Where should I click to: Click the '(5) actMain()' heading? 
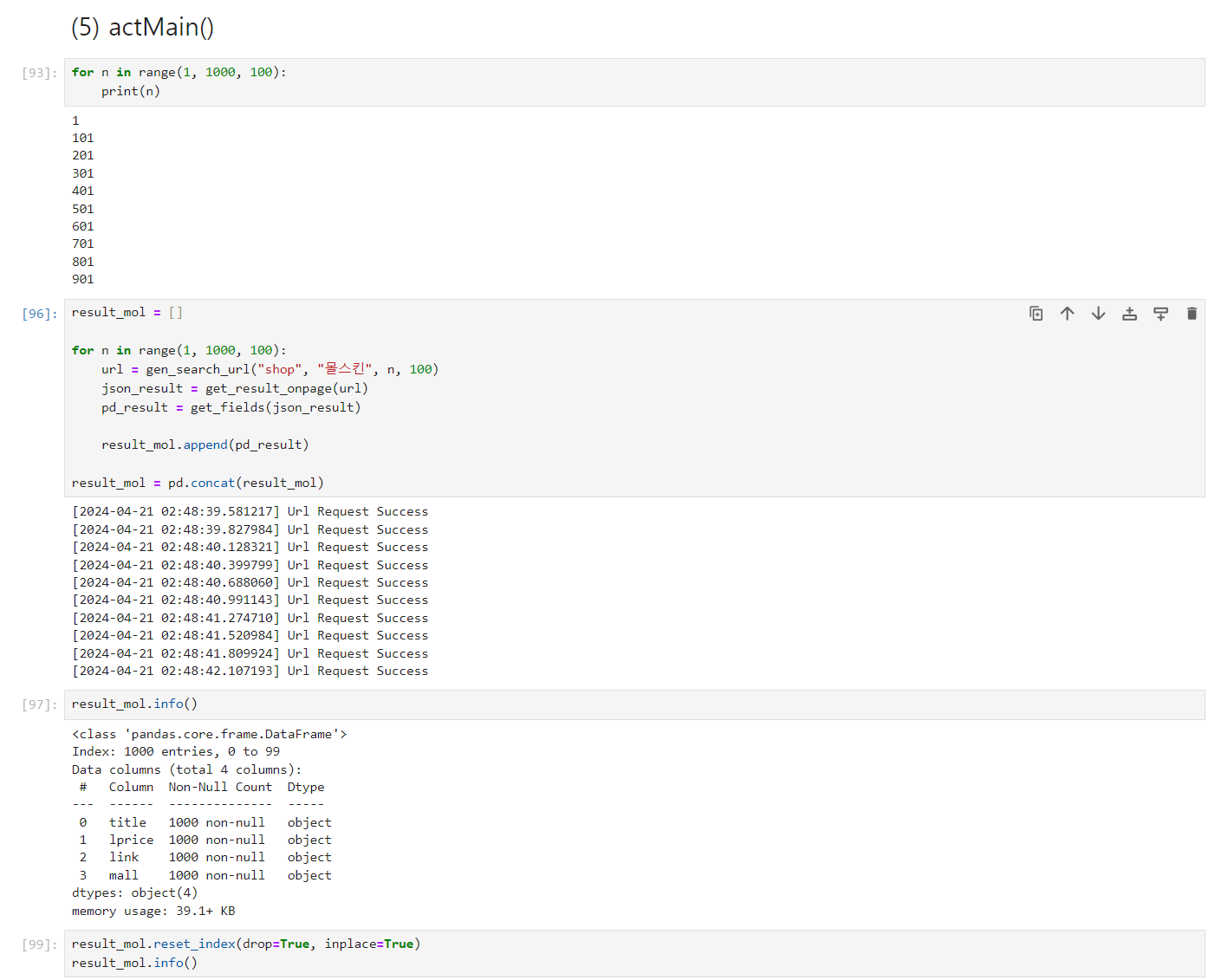142,28
